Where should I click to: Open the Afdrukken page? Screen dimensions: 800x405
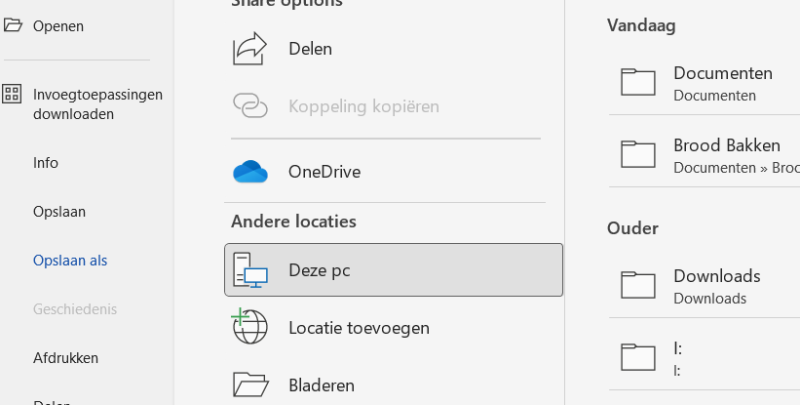coord(66,358)
